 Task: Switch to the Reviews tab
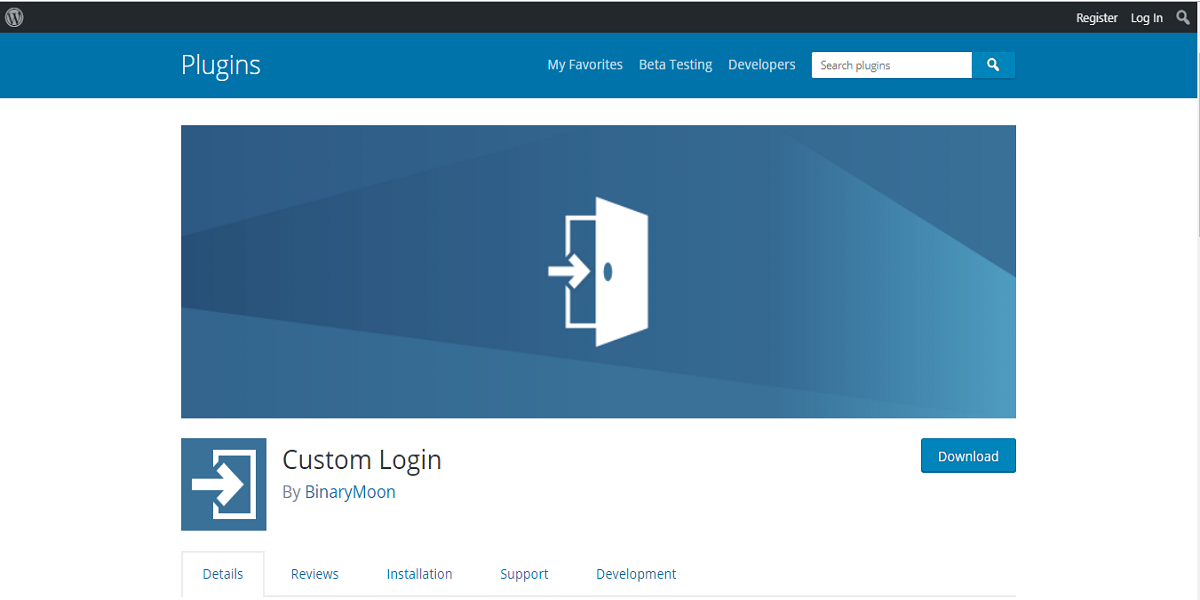(315, 574)
